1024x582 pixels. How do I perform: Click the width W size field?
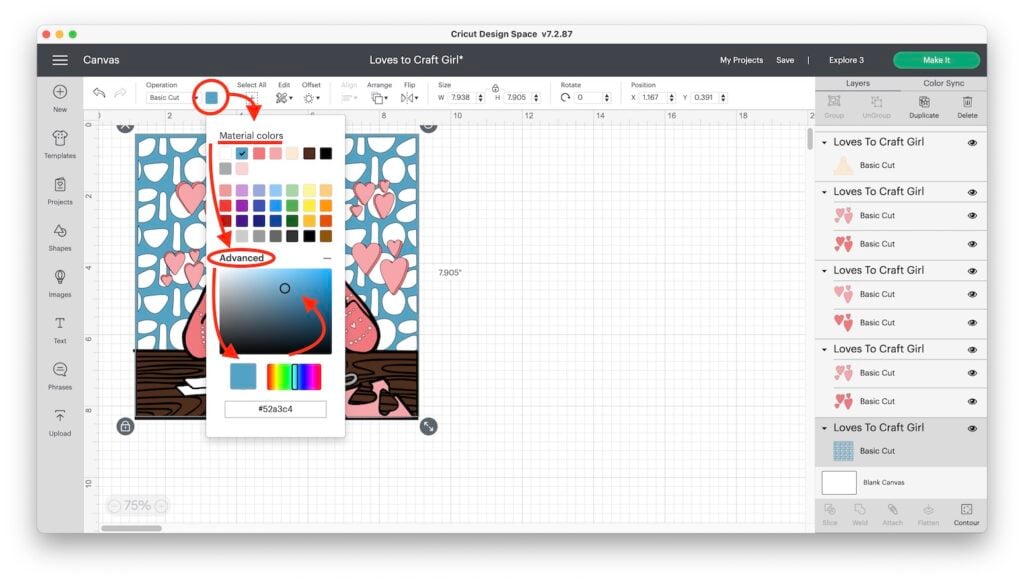[461, 98]
